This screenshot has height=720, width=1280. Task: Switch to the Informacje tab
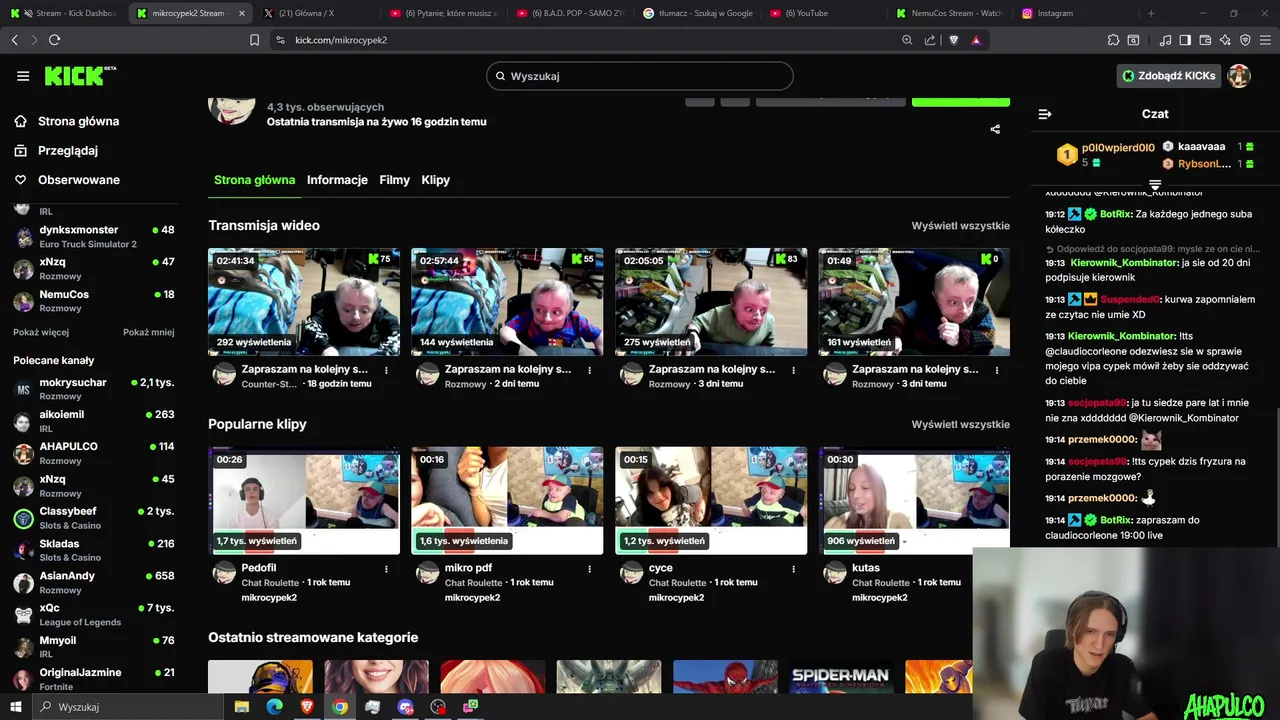[x=337, y=180]
